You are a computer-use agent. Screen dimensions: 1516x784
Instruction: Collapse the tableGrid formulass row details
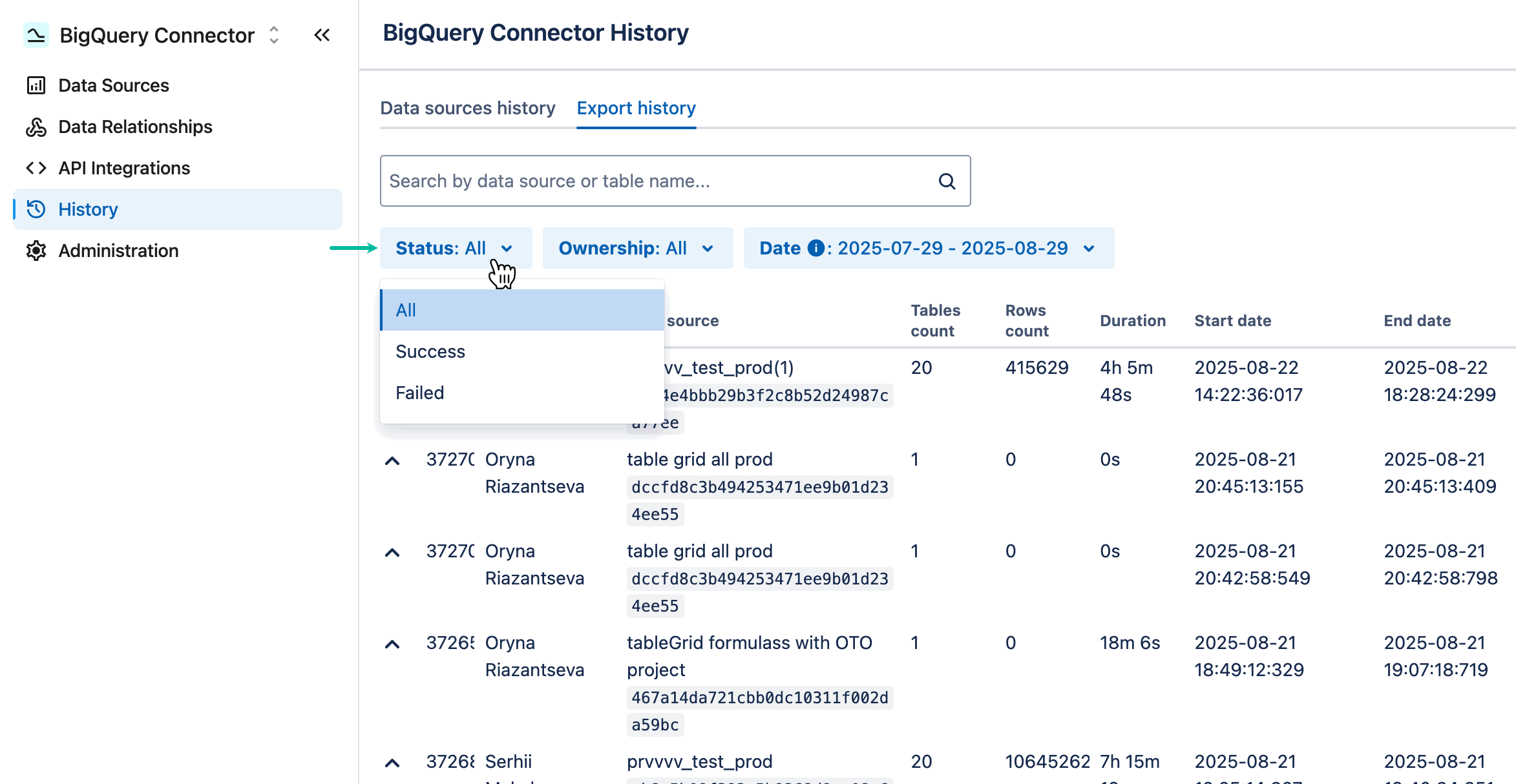pos(392,643)
